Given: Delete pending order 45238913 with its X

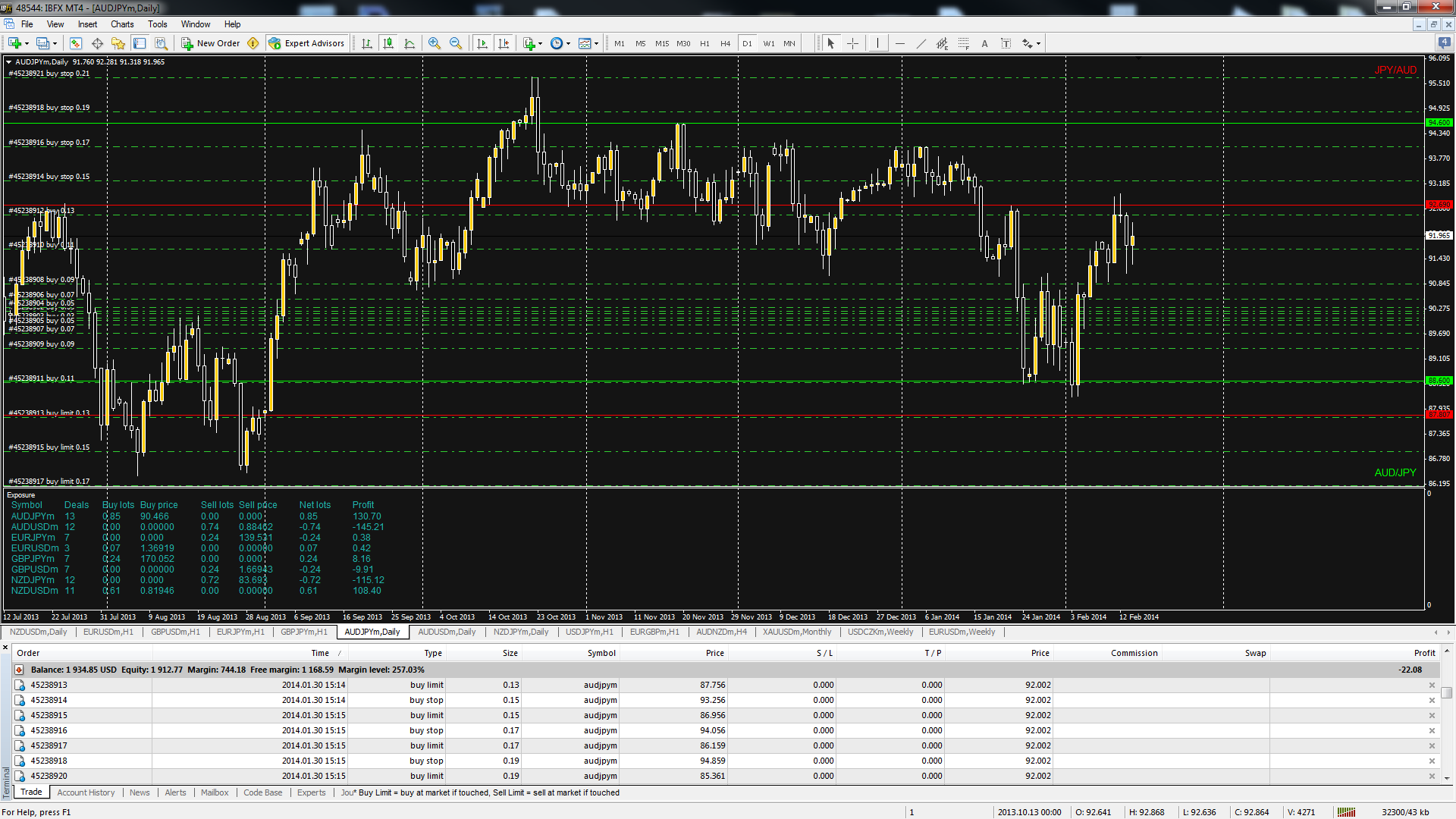Looking at the screenshot, I should (1432, 686).
